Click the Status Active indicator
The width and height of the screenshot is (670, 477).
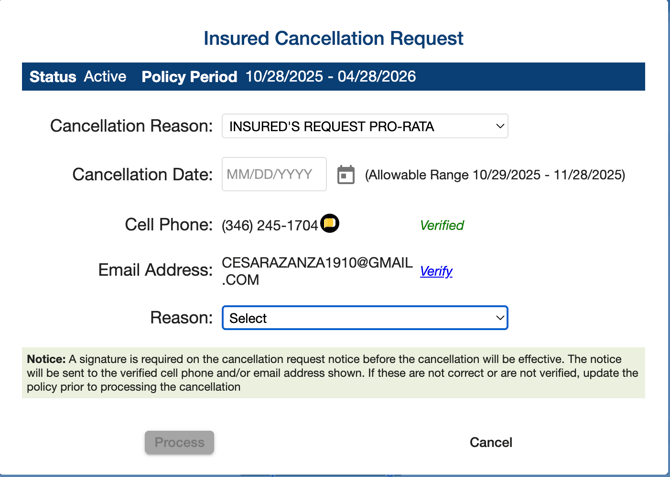tap(78, 77)
